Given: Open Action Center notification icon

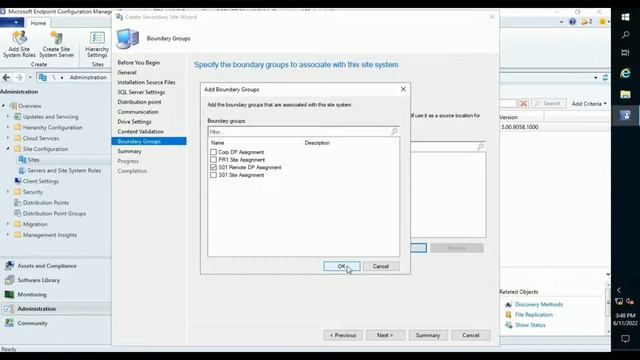Looking at the screenshot, I should pyautogui.click(x=625, y=339).
